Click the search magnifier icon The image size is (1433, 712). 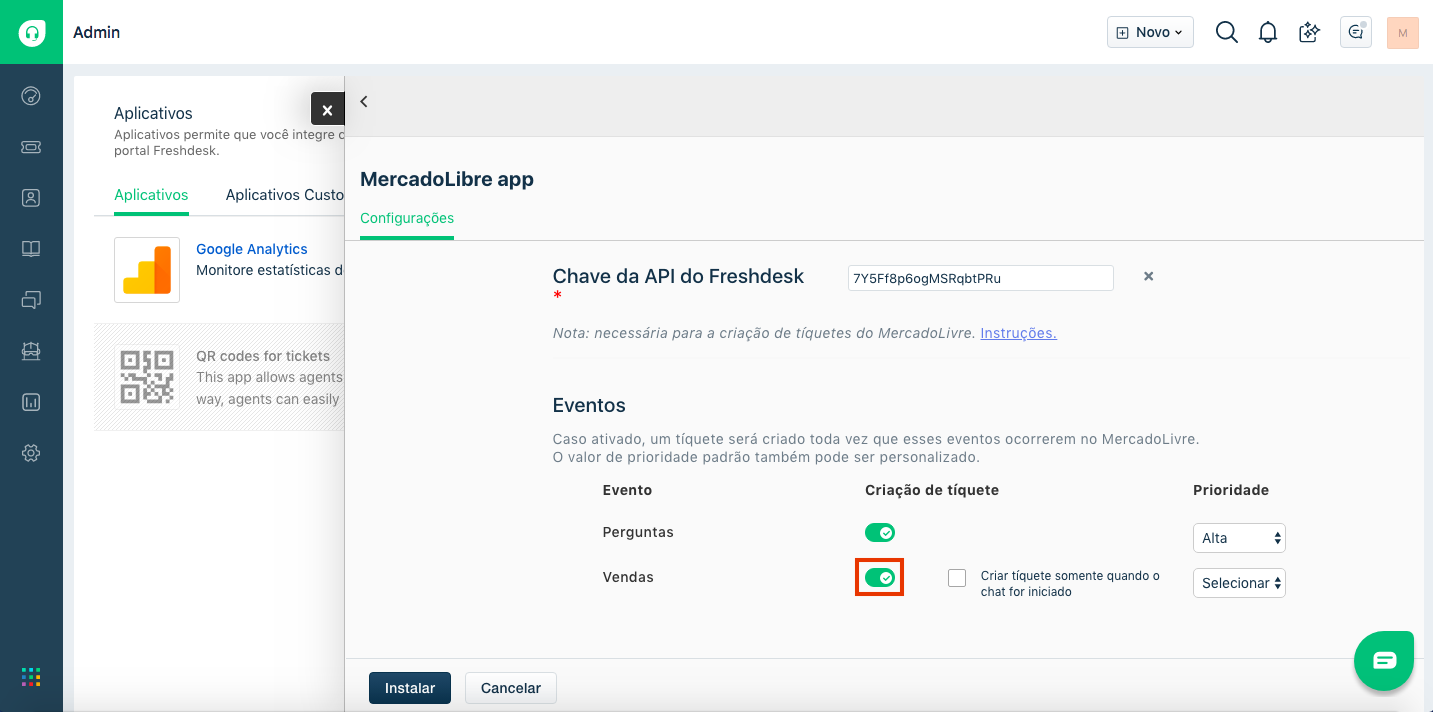tap(1227, 32)
